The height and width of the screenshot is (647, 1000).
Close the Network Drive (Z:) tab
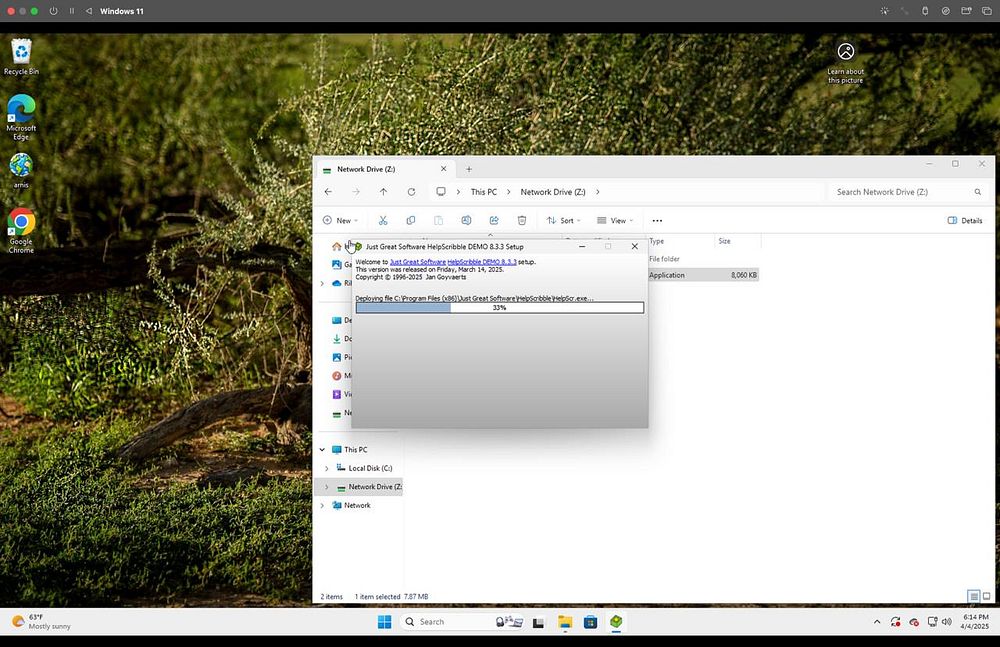pyautogui.click(x=443, y=169)
